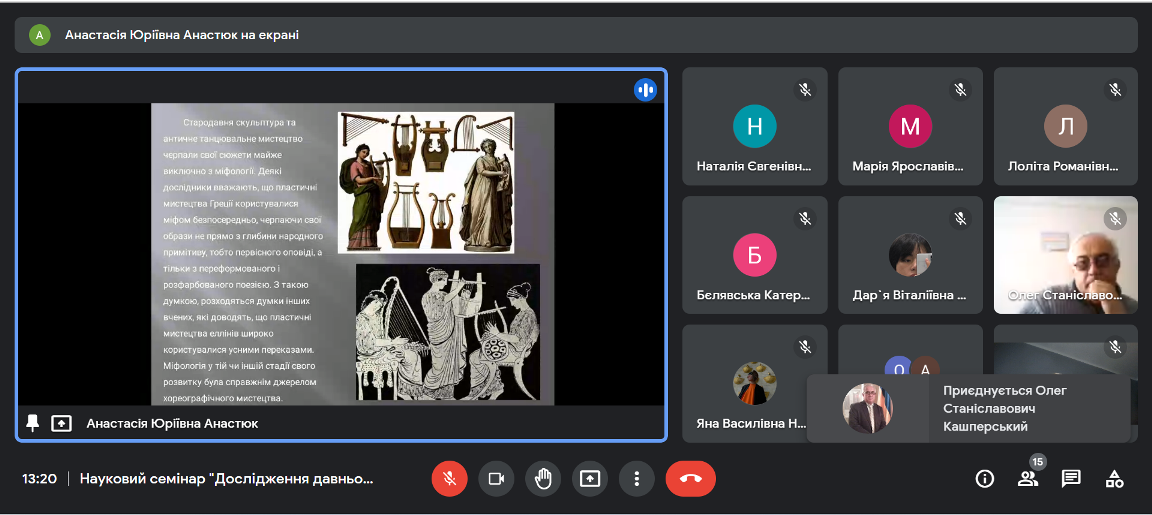The width and height of the screenshot is (1152, 515).
Task: Click the joining notification for Олег Станіславович Кашперський
Action: pyautogui.click(x=968, y=408)
